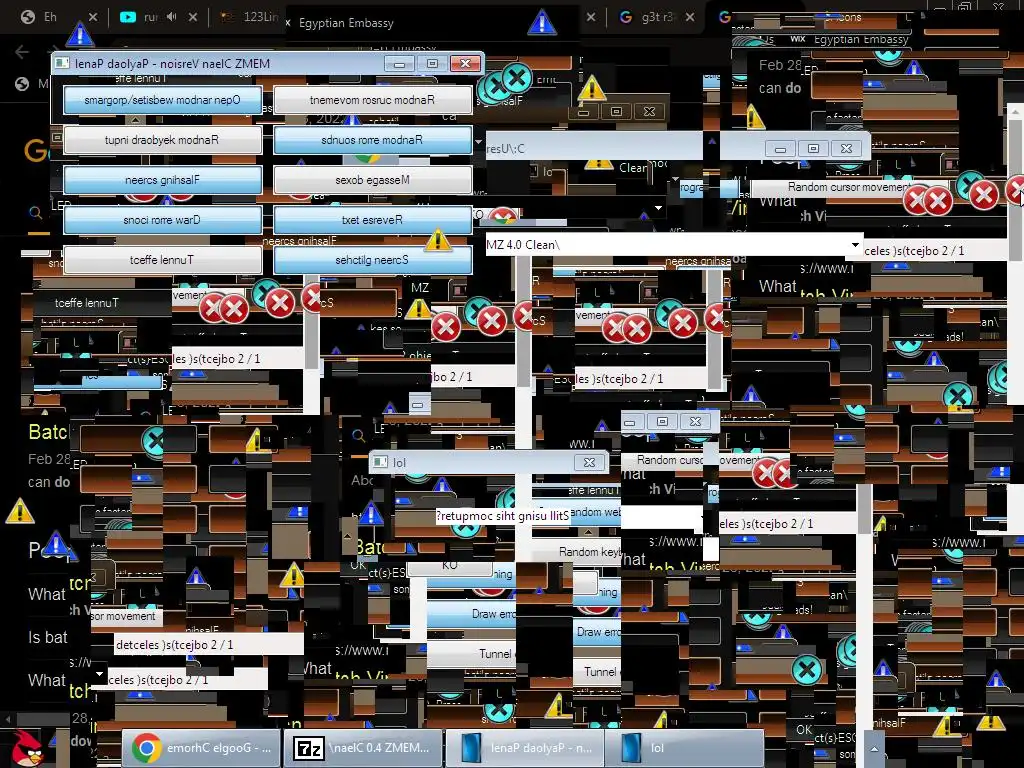Toggle 'tnemevom rosruc modnaR' payload
Viewport: 1024px width, 768px height.
(372, 100)
